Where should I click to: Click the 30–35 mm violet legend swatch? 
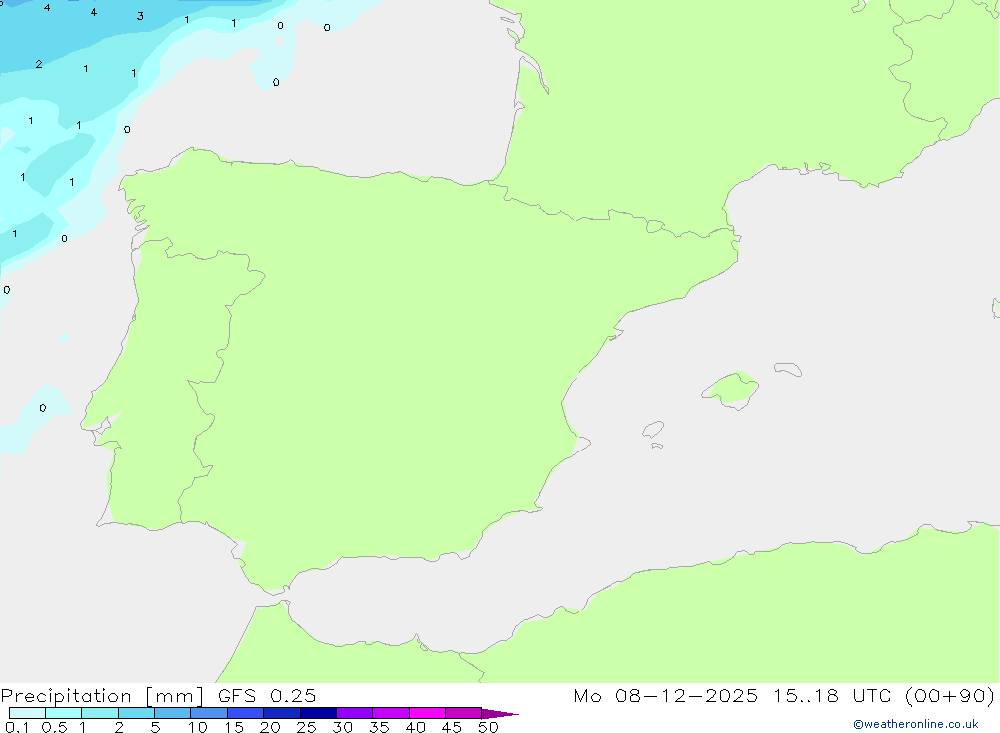click(354, 713)
